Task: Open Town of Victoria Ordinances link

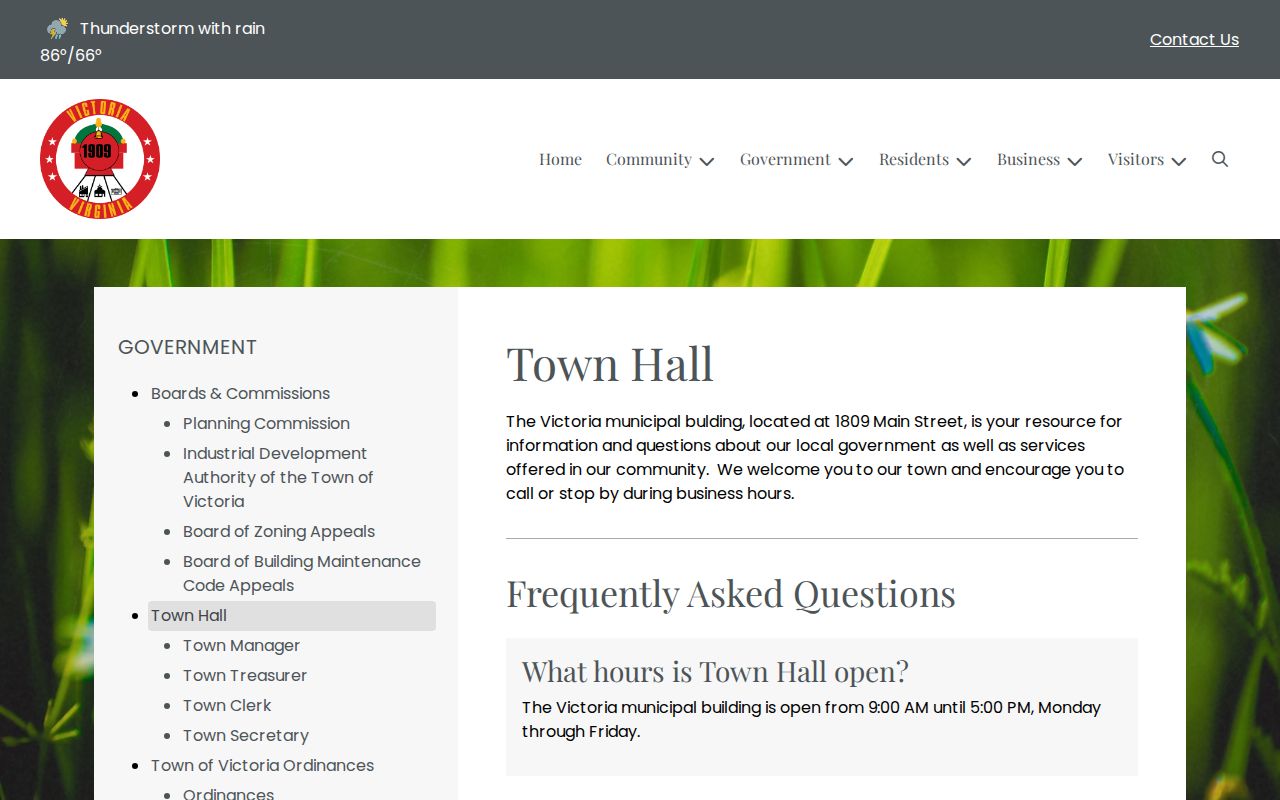Action: pos(262,765)
